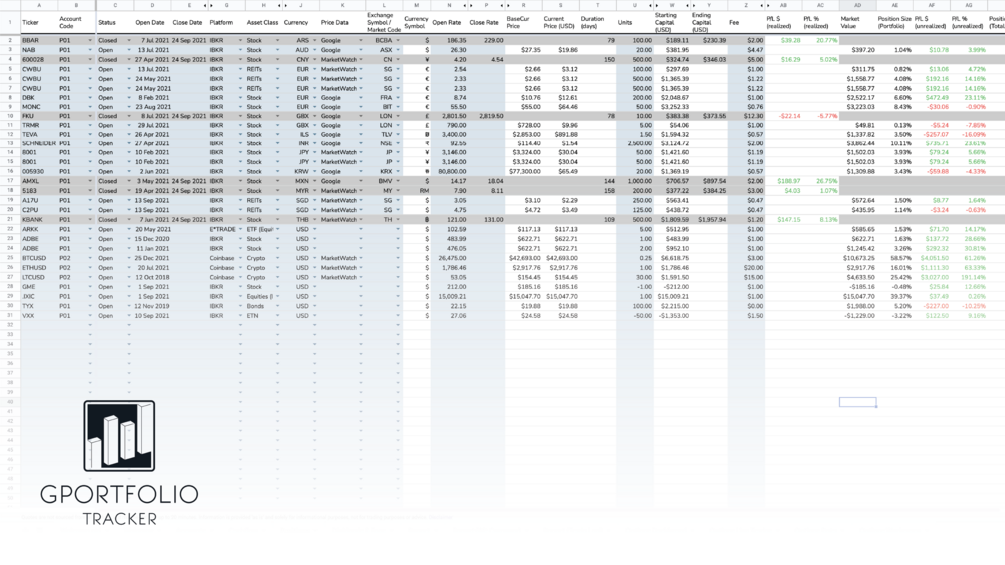1005x565 pixels.
Task: Open Status dropdown in ARKK row
Action: (x=129, y=229)
